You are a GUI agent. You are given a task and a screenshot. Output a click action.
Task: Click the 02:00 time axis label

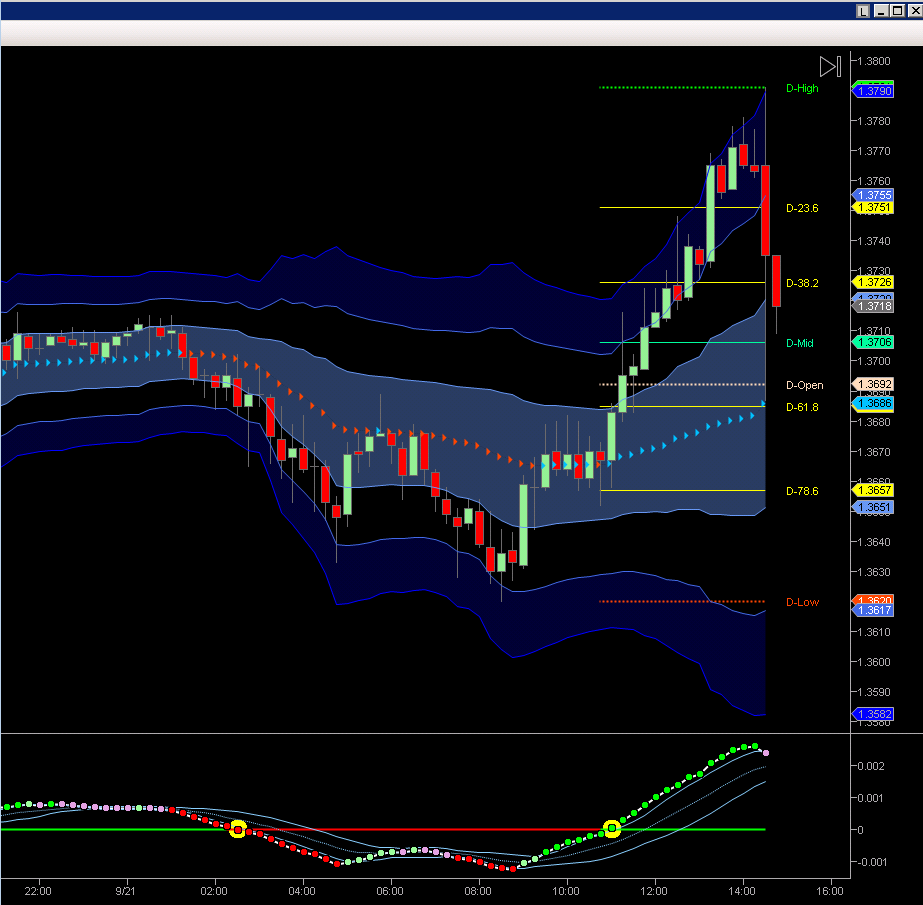coord(214,891)
